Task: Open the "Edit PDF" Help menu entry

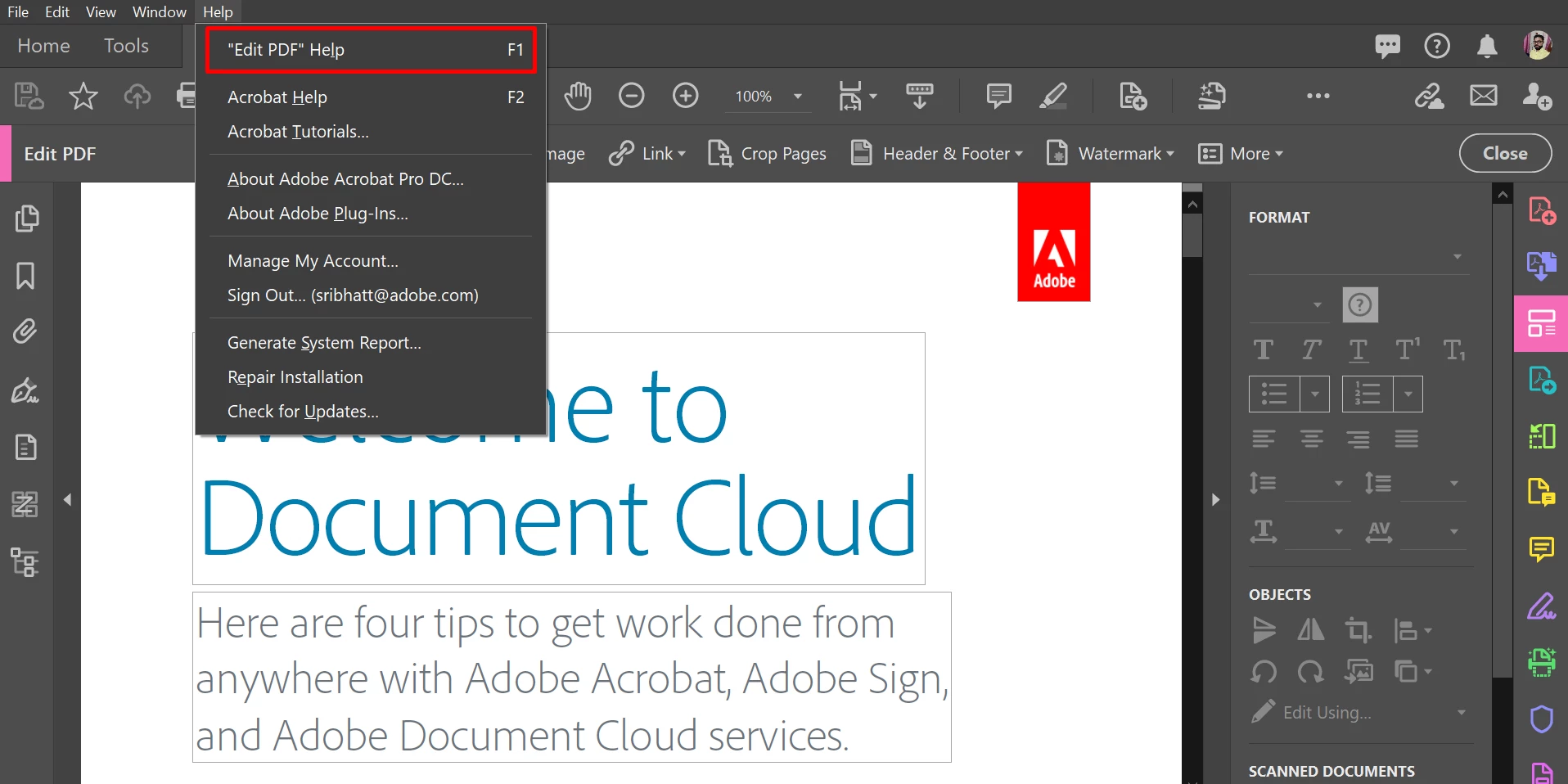Action: pyautogui.click(x=371, y=50)
